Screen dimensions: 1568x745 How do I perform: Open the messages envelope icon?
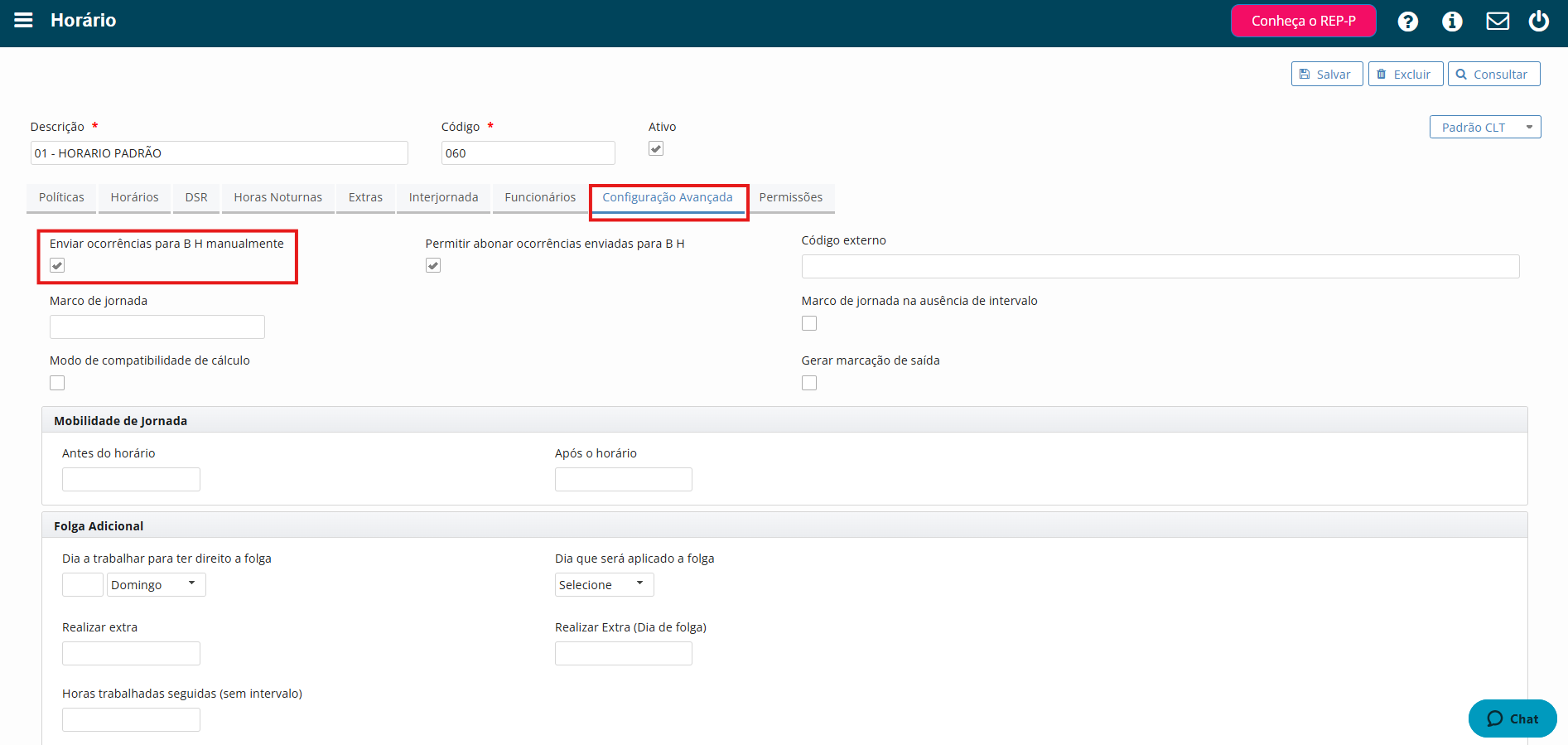pos(1498,21)
